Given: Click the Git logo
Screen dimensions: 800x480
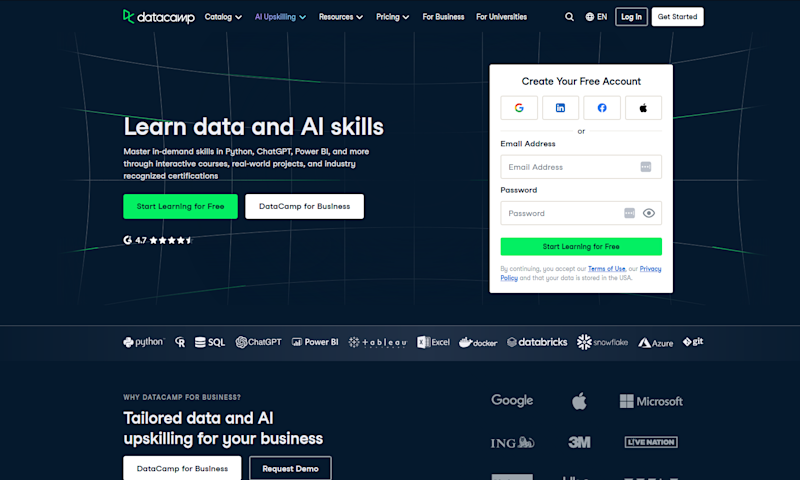Looking at the screenshot, I should [x=693, y=341].
